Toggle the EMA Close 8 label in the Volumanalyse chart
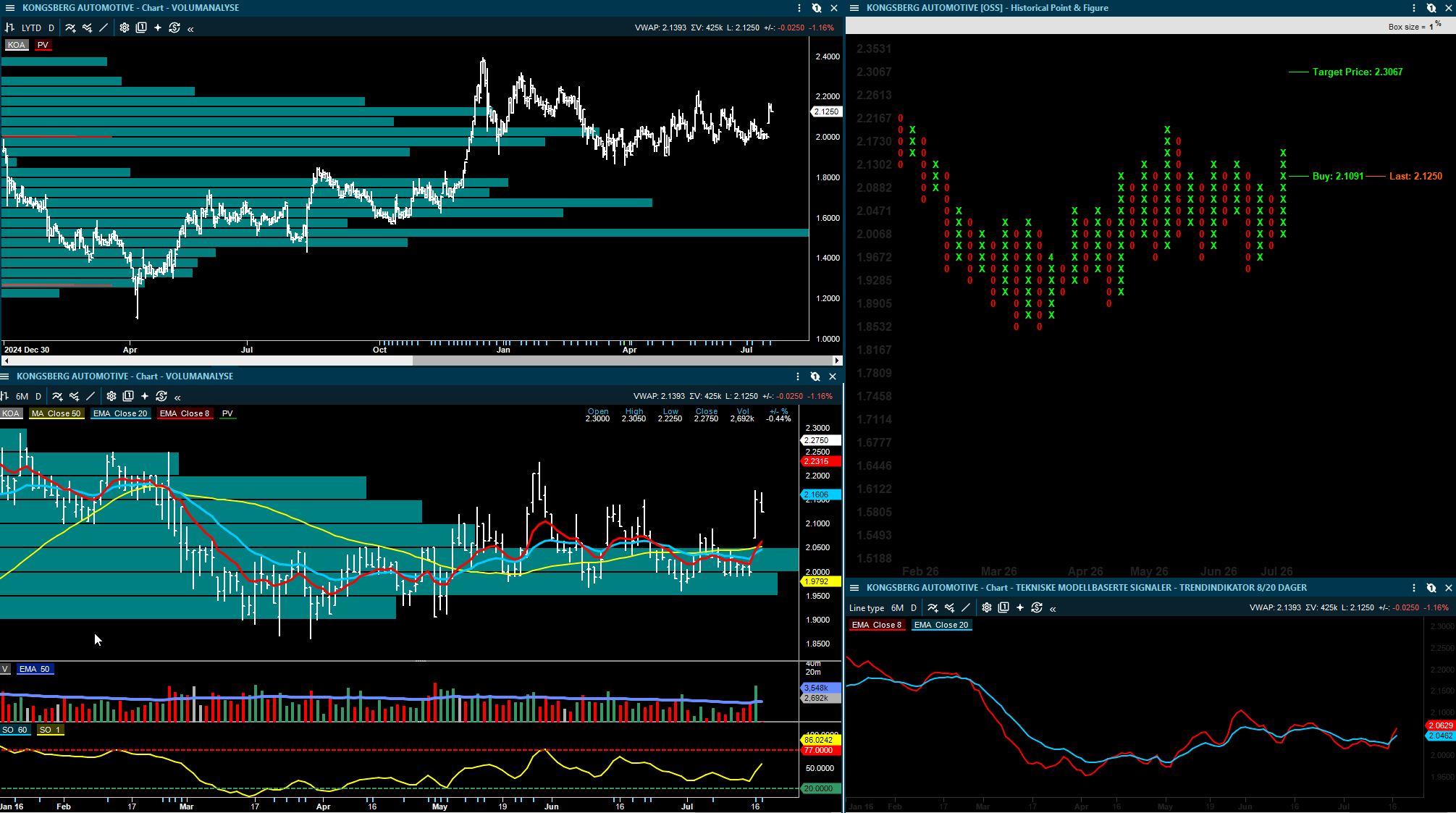 click(185, 413)
